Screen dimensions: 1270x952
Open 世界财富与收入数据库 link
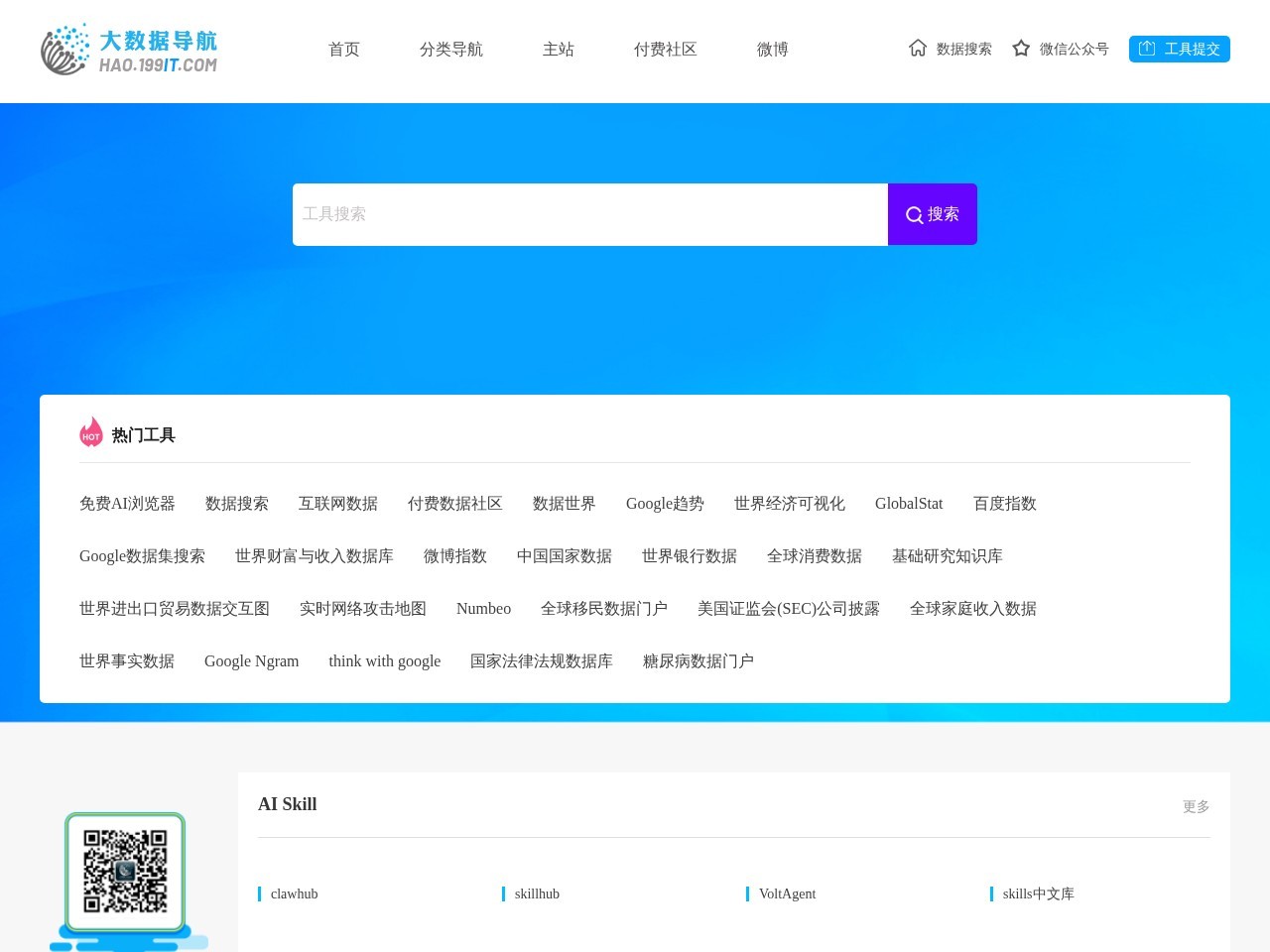click(315, 556)
